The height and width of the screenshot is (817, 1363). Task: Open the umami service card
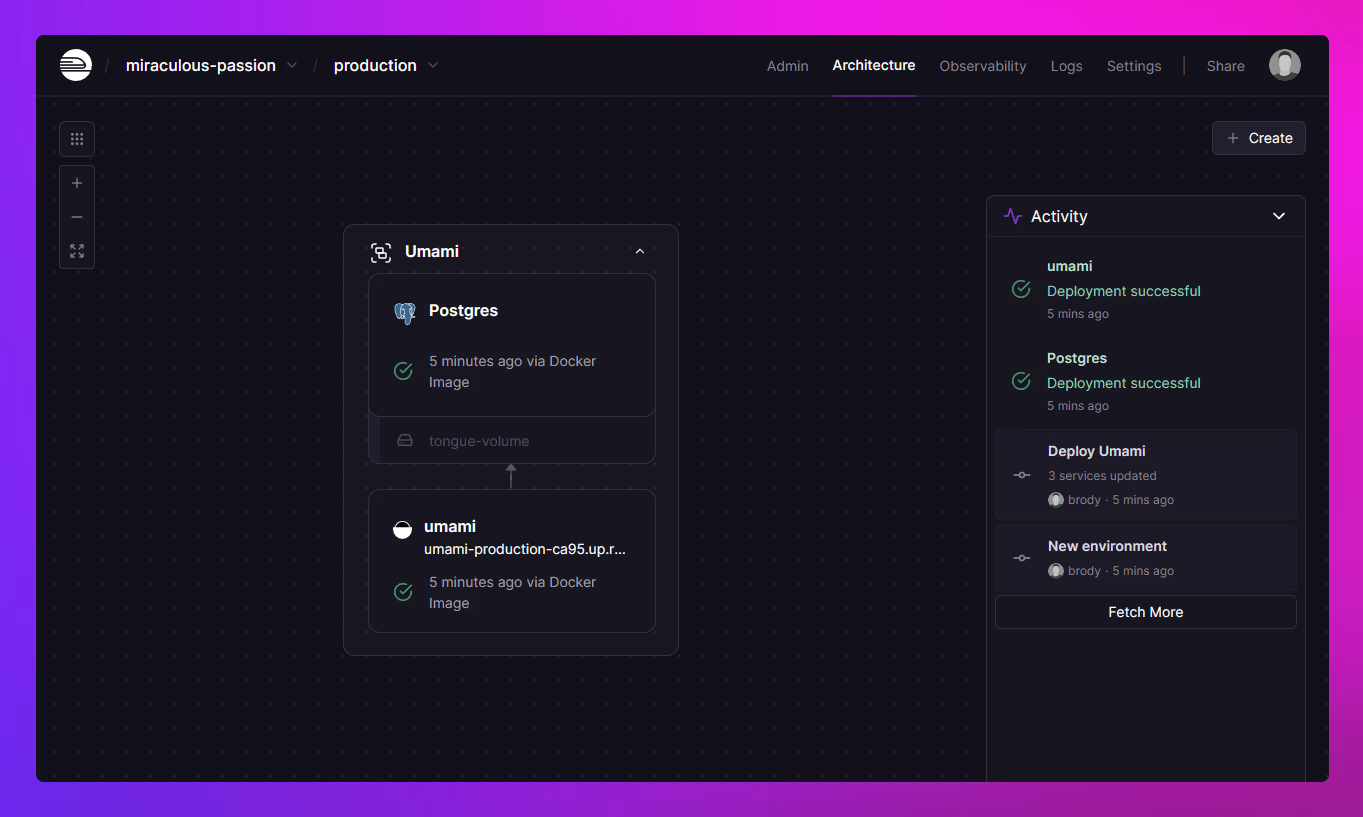tap(512, 561)
